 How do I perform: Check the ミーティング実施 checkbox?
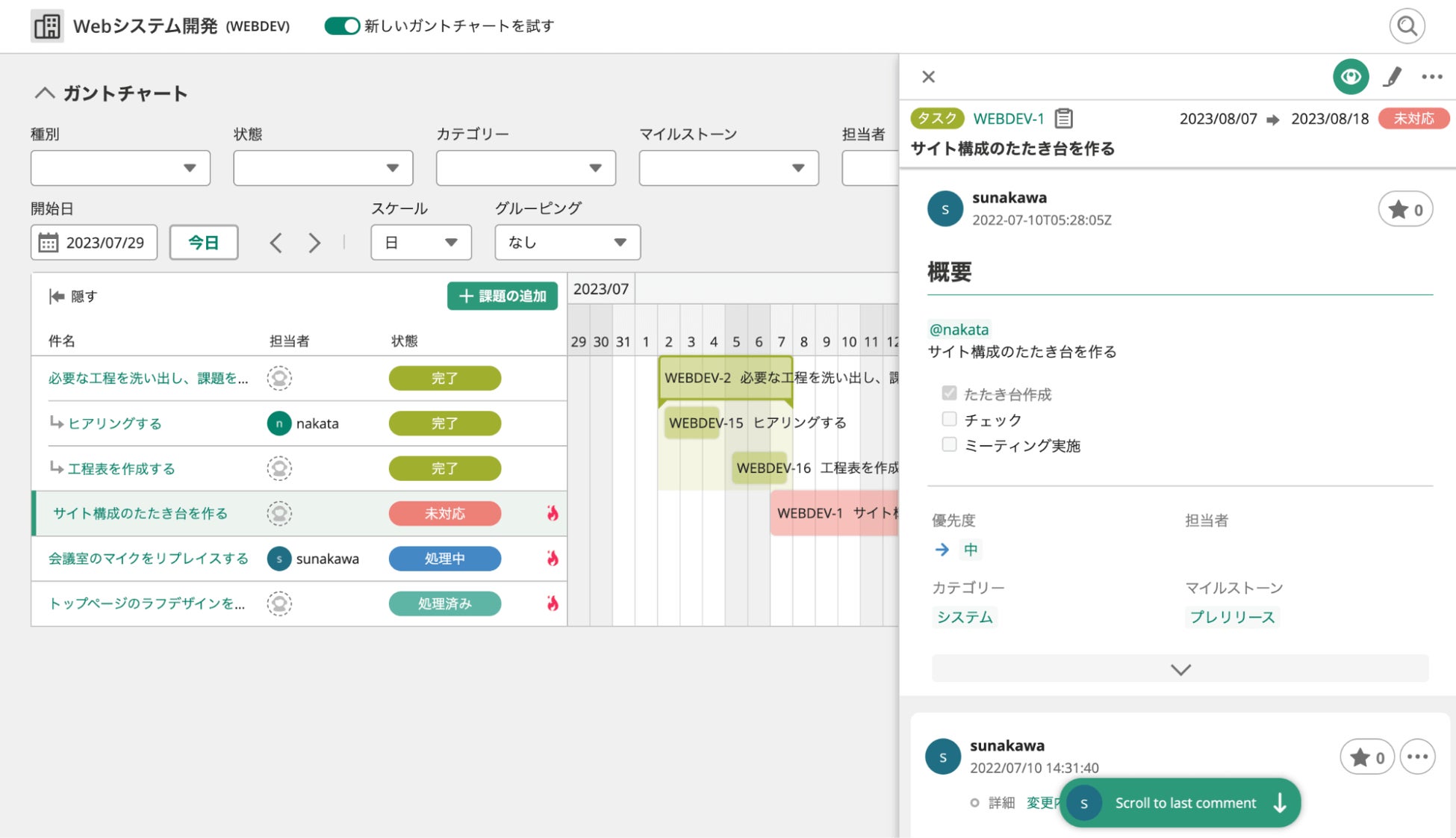coord(949,445)
